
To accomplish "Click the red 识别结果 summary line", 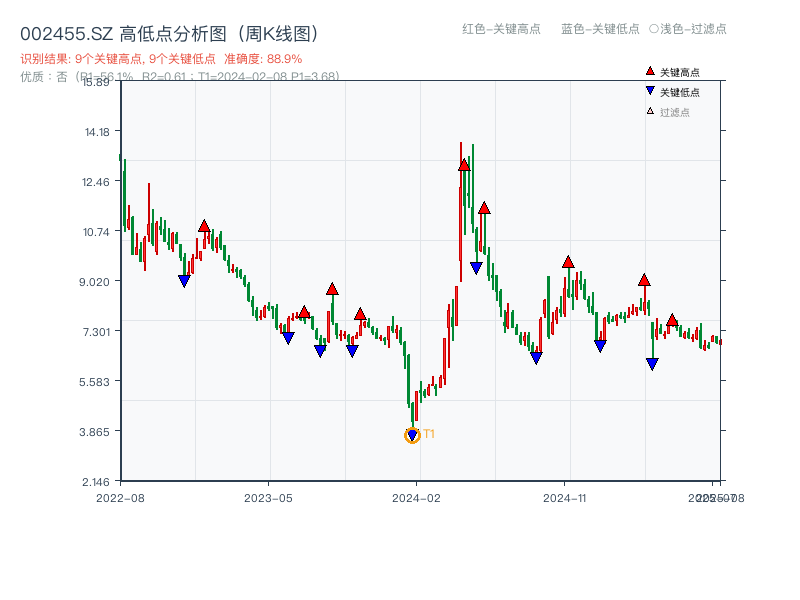I will (161, 59).
